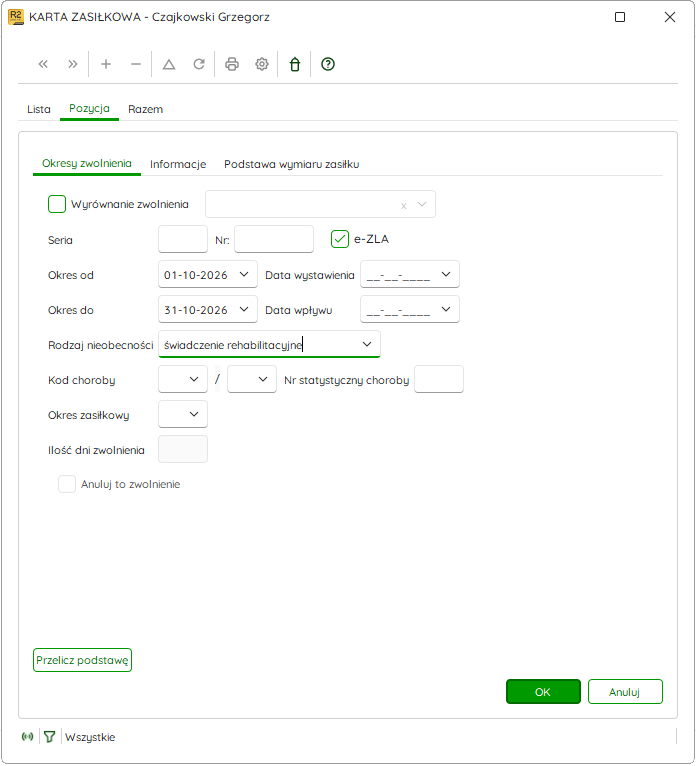Click text świadczenie rehabilitacyjne in combo
This screenshot has width=696, height=766.
tap(233, 345)
